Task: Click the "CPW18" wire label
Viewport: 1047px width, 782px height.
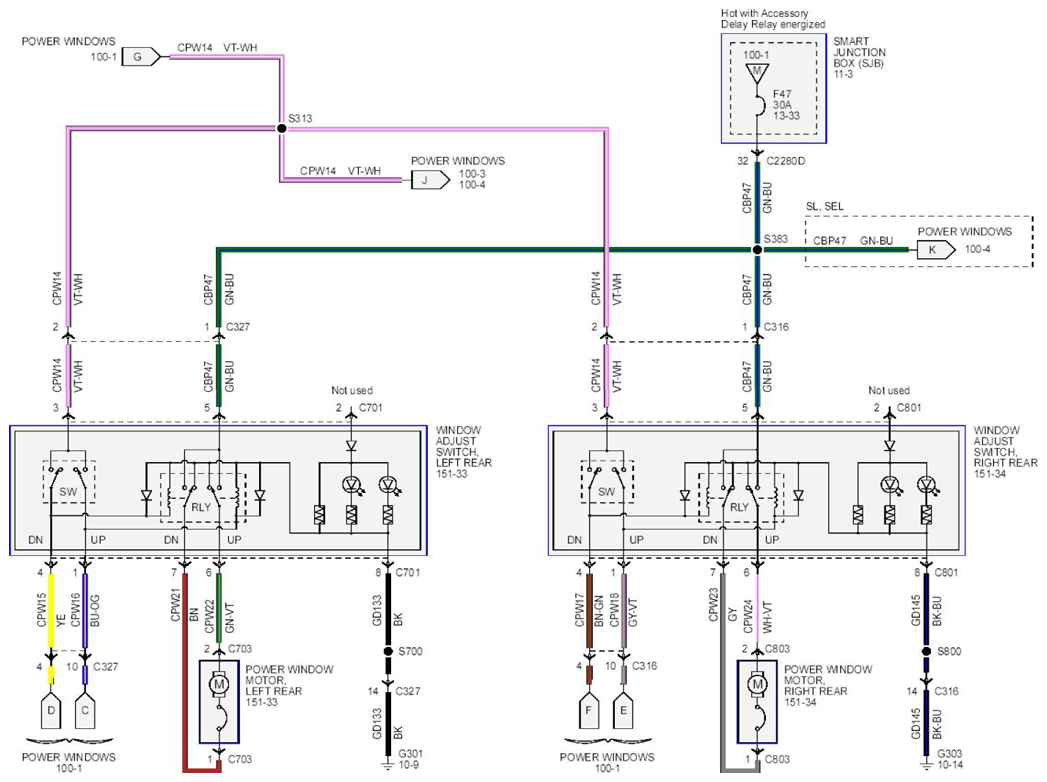Action: coord(614,610)
